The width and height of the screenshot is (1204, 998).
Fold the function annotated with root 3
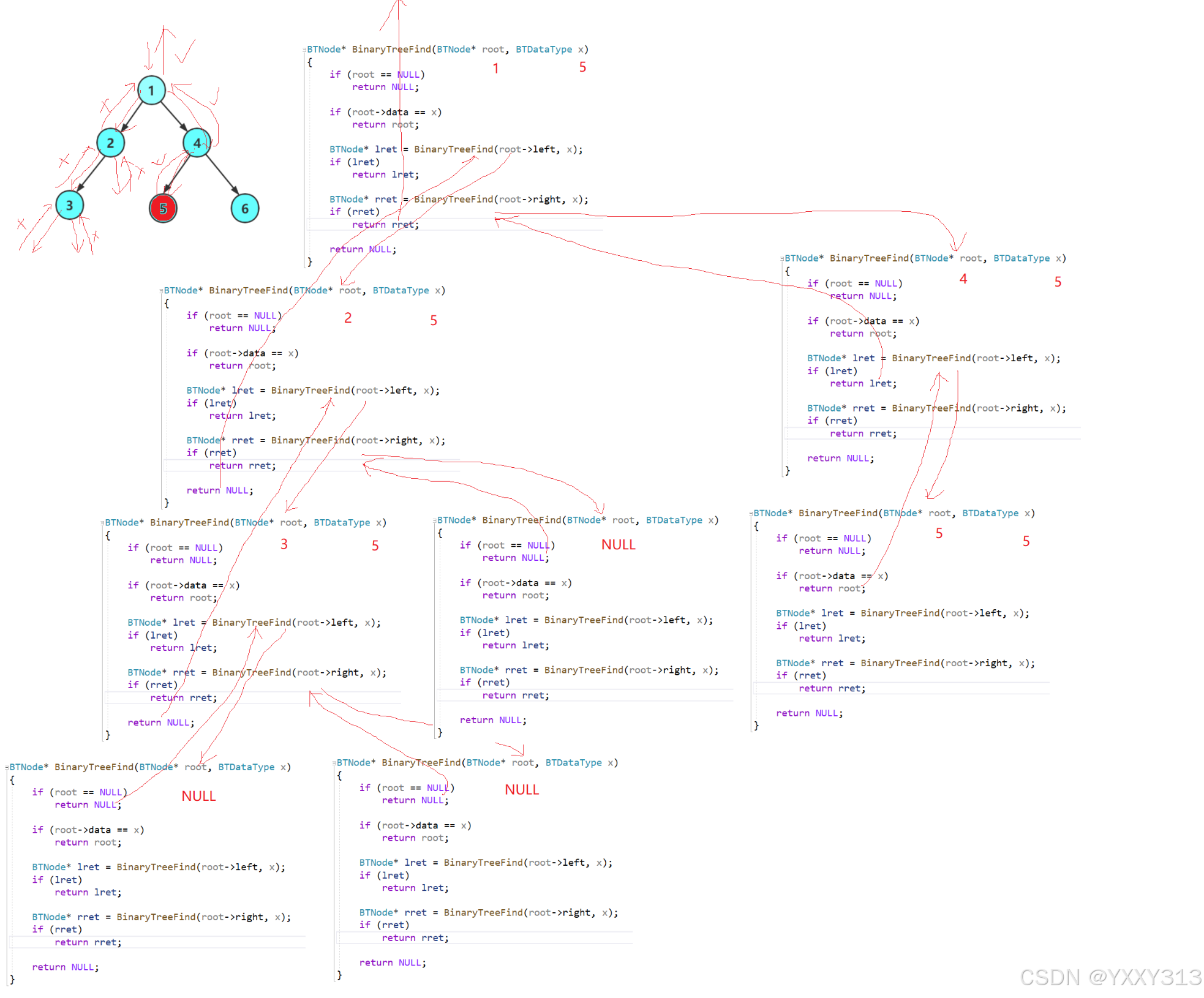pos(102,523)
